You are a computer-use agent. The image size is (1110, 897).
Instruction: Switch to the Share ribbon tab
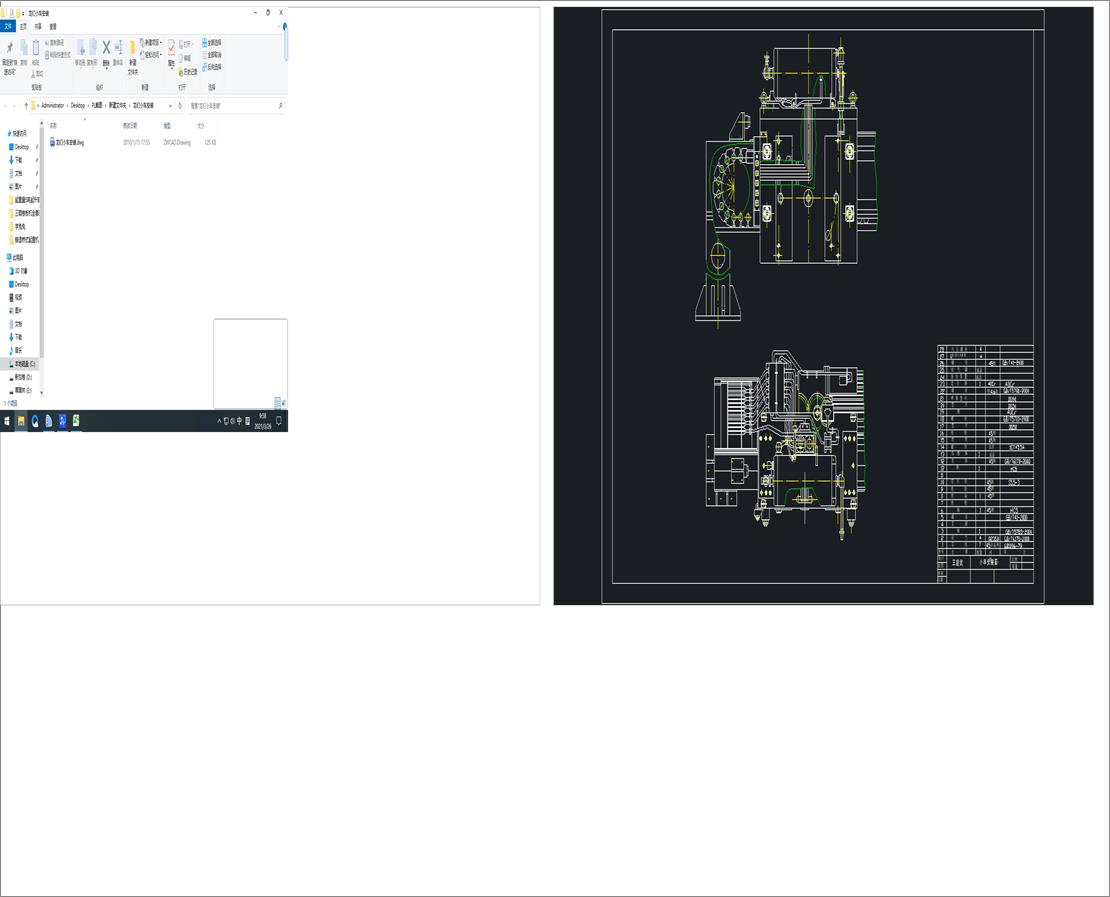(38, 26)
